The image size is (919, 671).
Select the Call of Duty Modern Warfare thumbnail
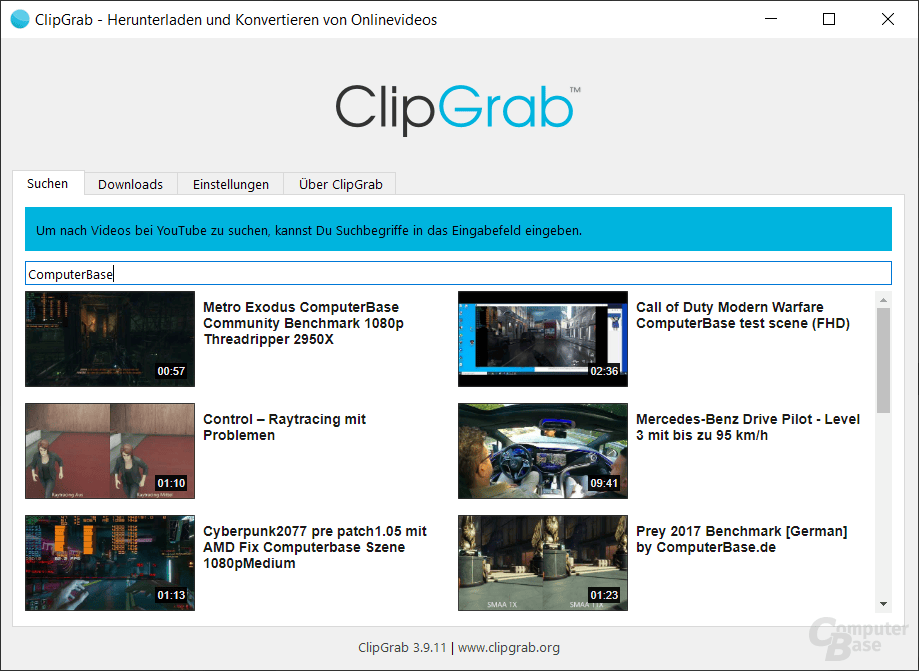[x=542, y=339]
